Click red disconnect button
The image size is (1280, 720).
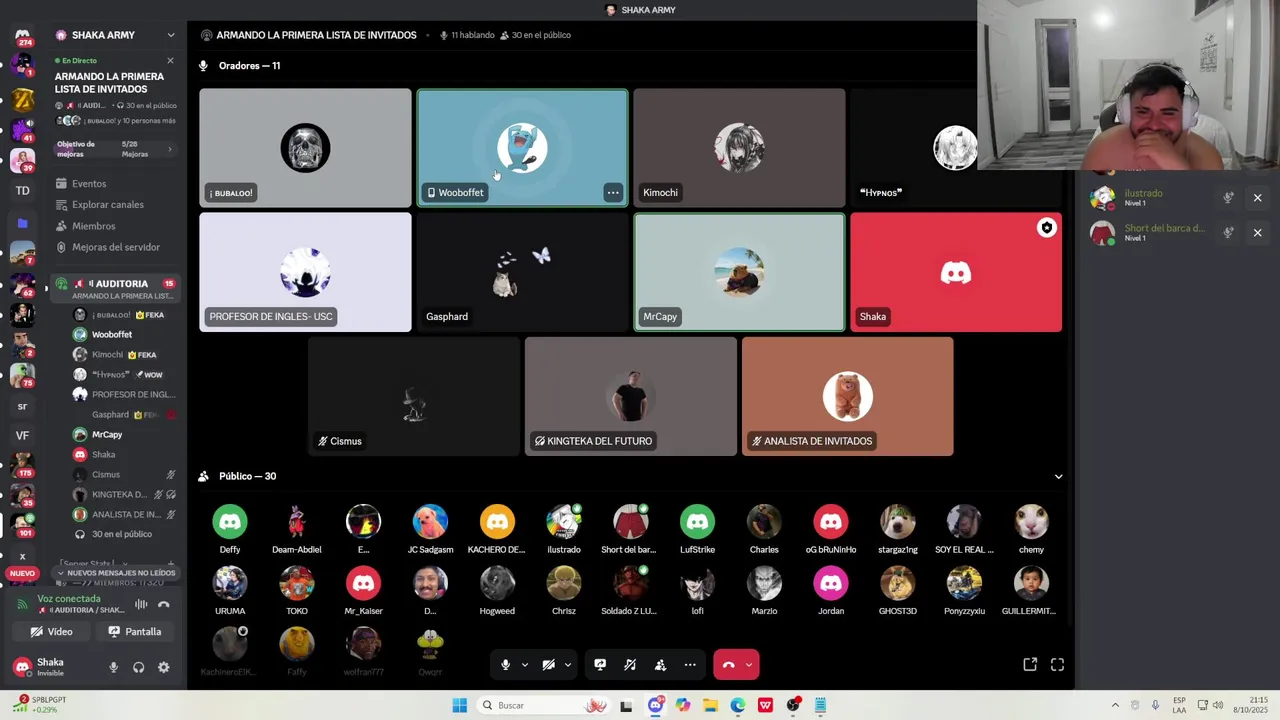click(x=728, y=665)
